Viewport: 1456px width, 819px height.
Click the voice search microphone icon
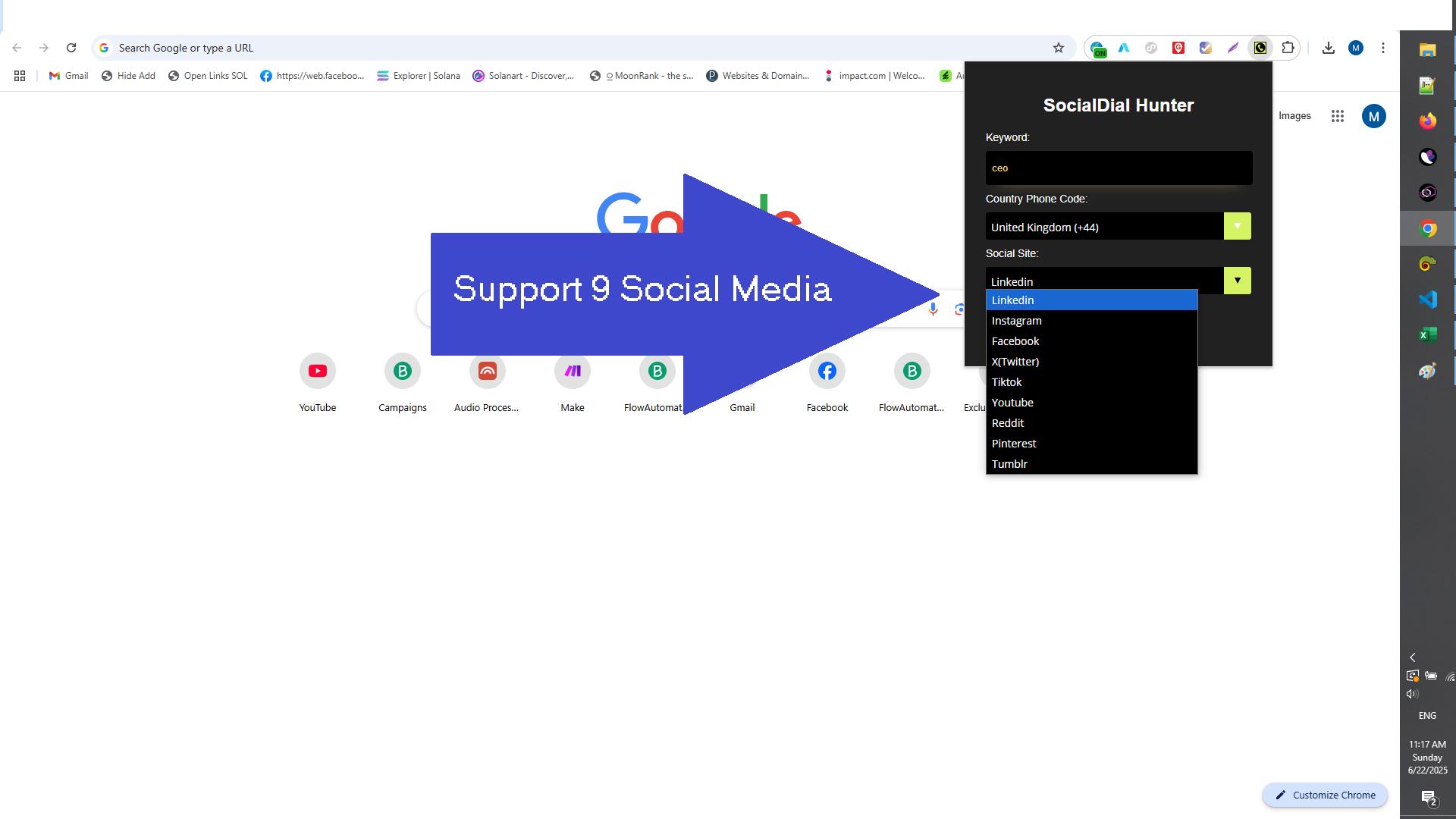pyautogui.click(x=933, y=309)
